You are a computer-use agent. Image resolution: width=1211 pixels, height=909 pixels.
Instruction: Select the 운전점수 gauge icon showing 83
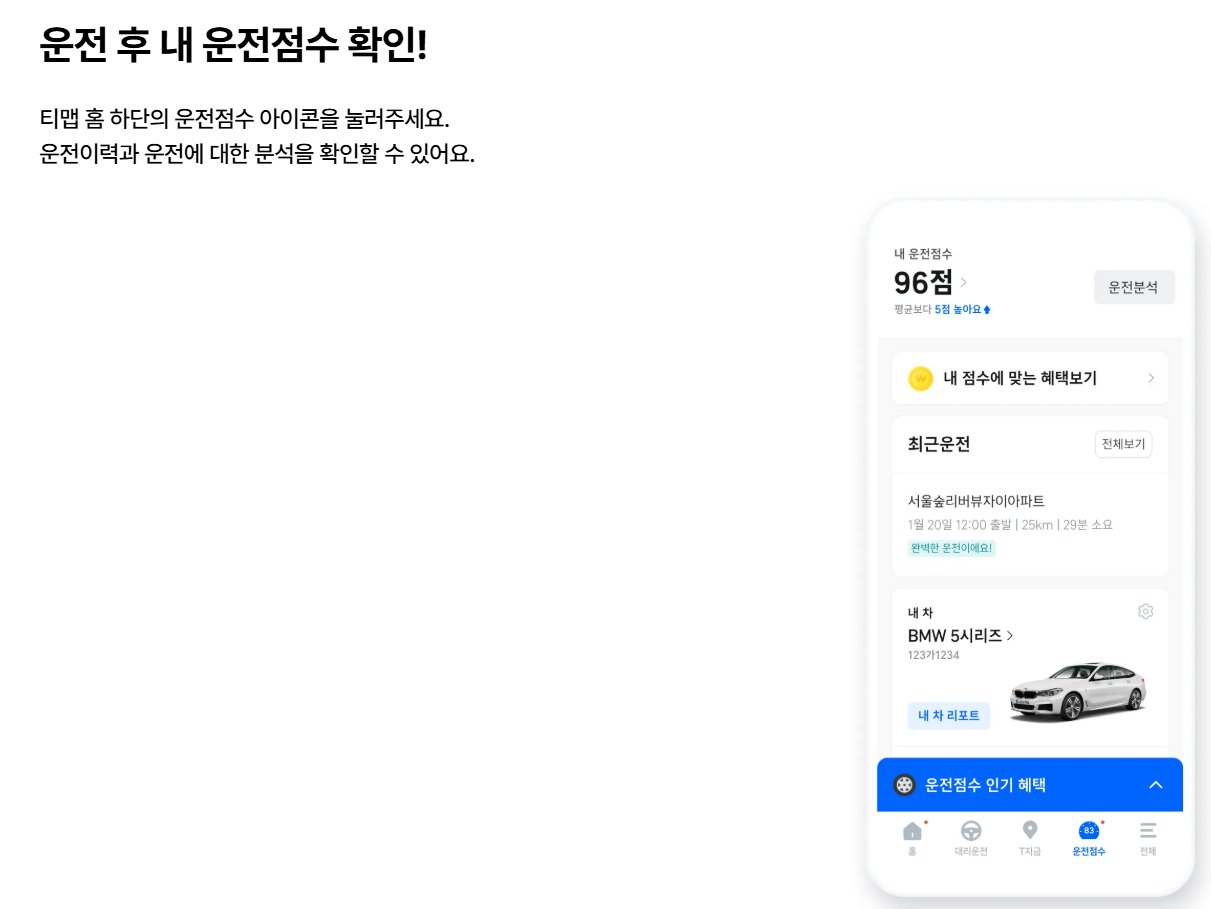(x=1087, y=830)
